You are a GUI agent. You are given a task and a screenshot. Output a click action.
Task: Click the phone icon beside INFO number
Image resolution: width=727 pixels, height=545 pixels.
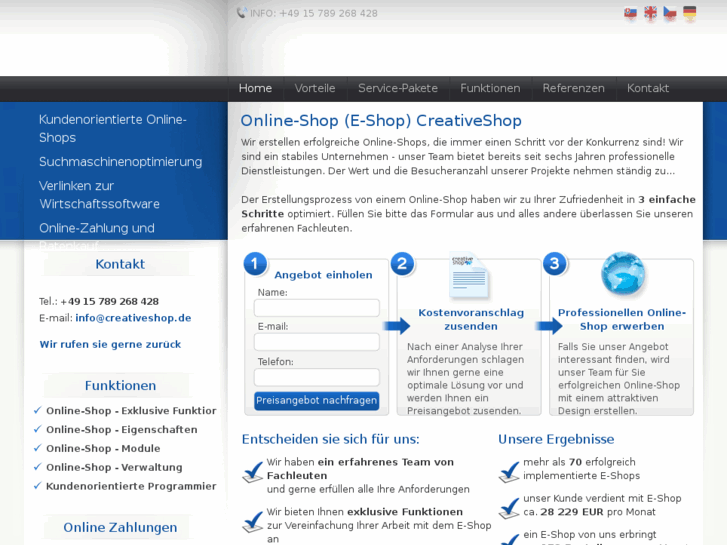242,13
